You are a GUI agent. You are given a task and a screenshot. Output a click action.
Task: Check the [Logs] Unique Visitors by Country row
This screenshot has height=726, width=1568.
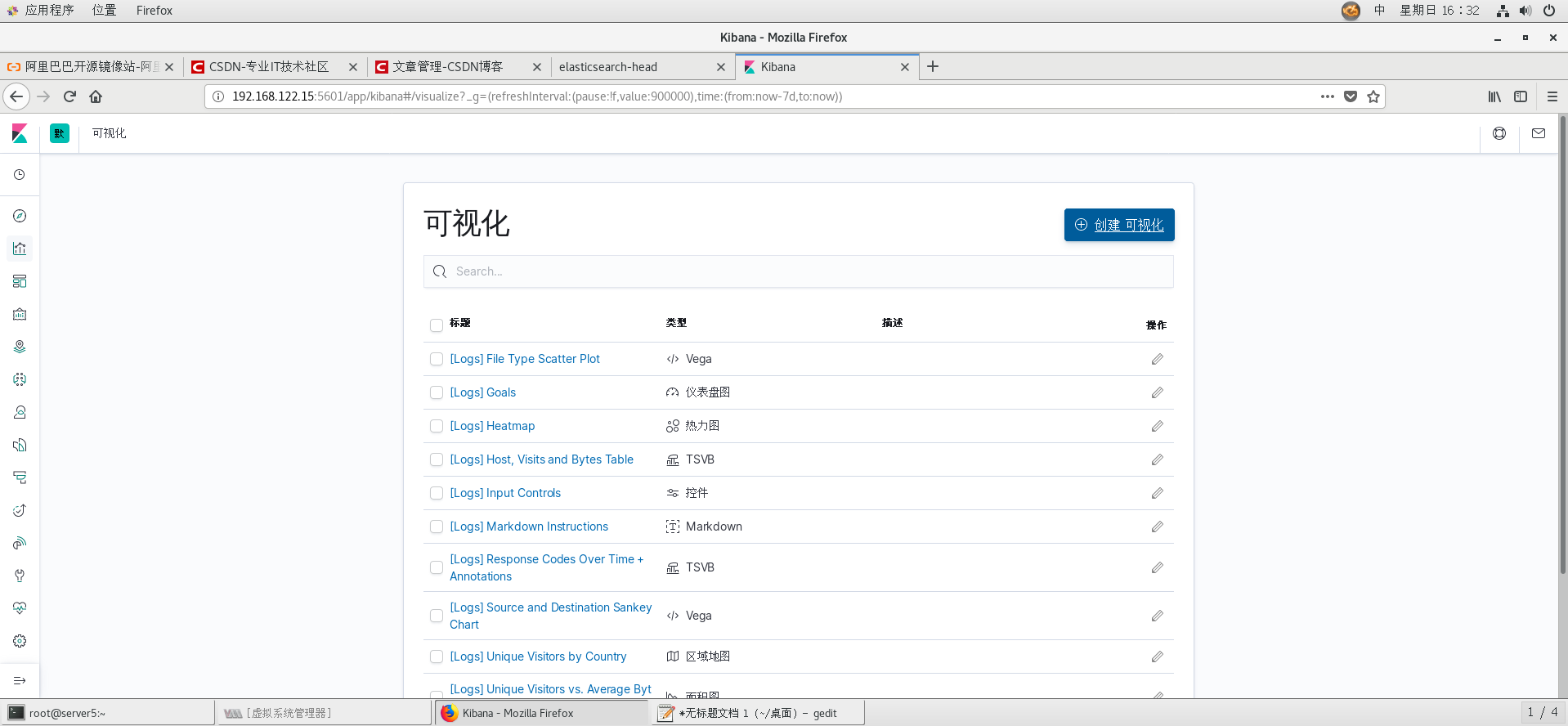(437, 657)
